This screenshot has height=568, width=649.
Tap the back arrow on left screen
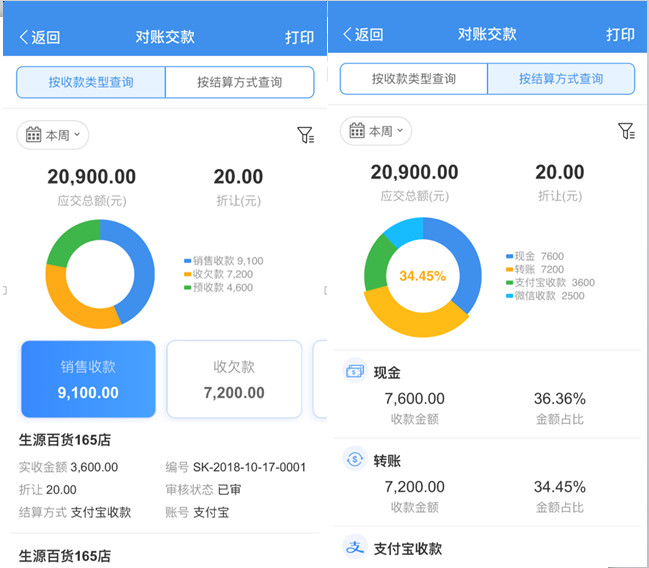tap(24, 38)
